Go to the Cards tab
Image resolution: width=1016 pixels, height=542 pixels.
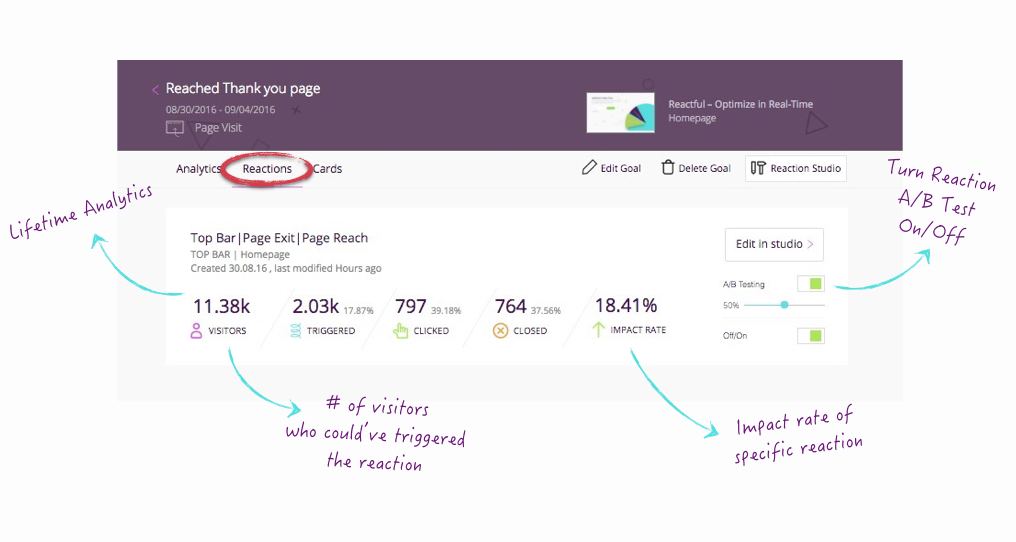(x=328, y=169)
